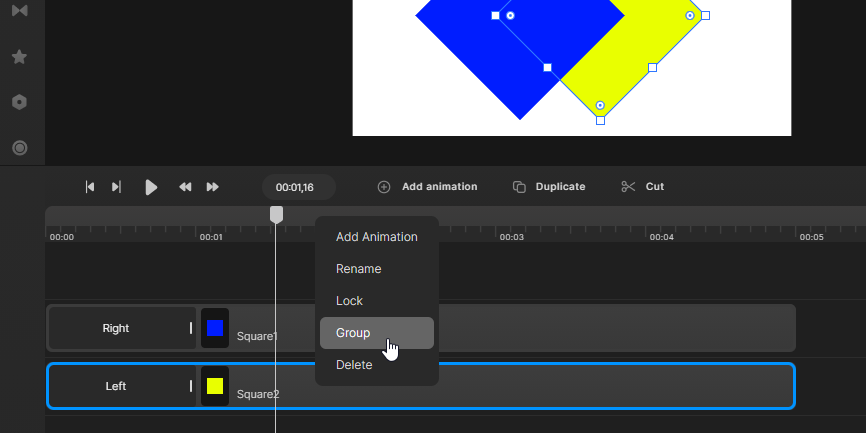Click the 00:00 ruler label
The width and height of the screenshot is (866, 433).
(x=61, y=237)
